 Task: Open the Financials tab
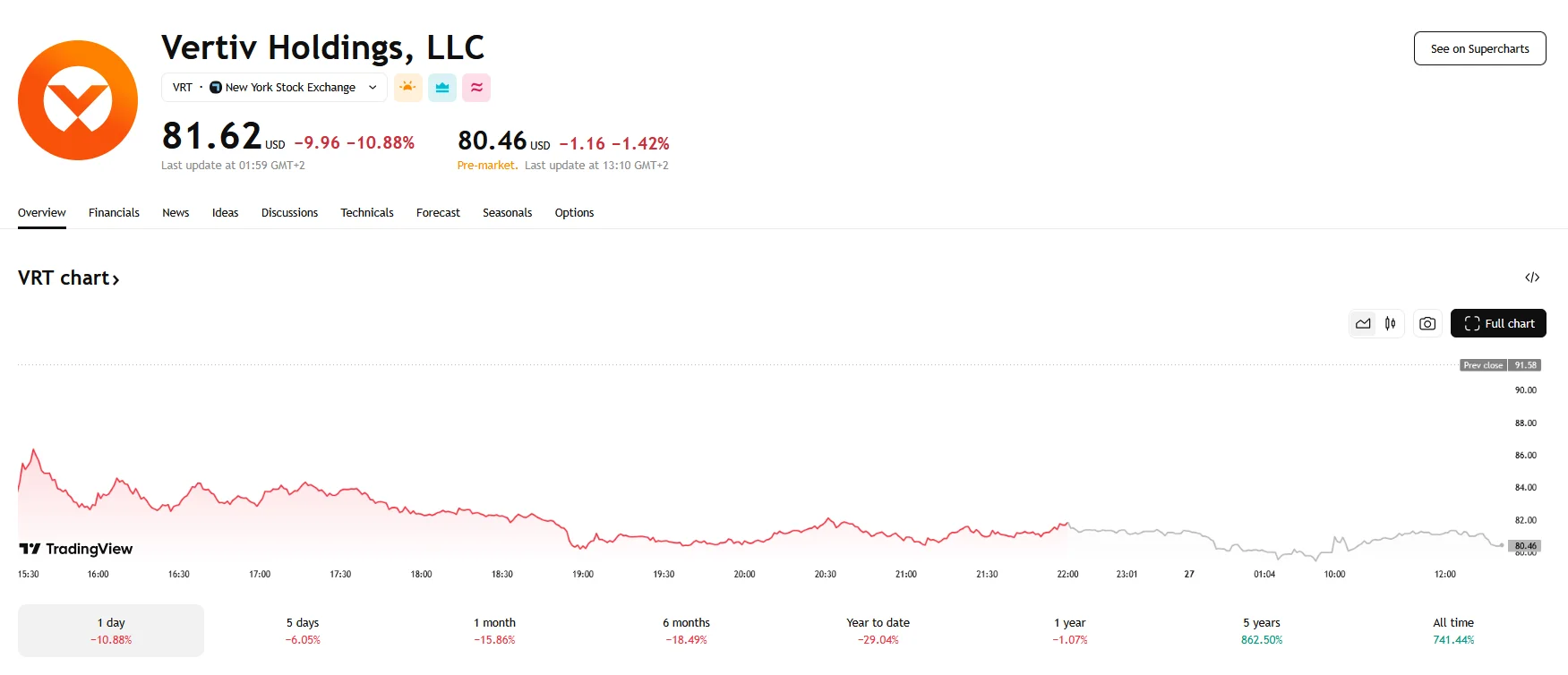114,213
